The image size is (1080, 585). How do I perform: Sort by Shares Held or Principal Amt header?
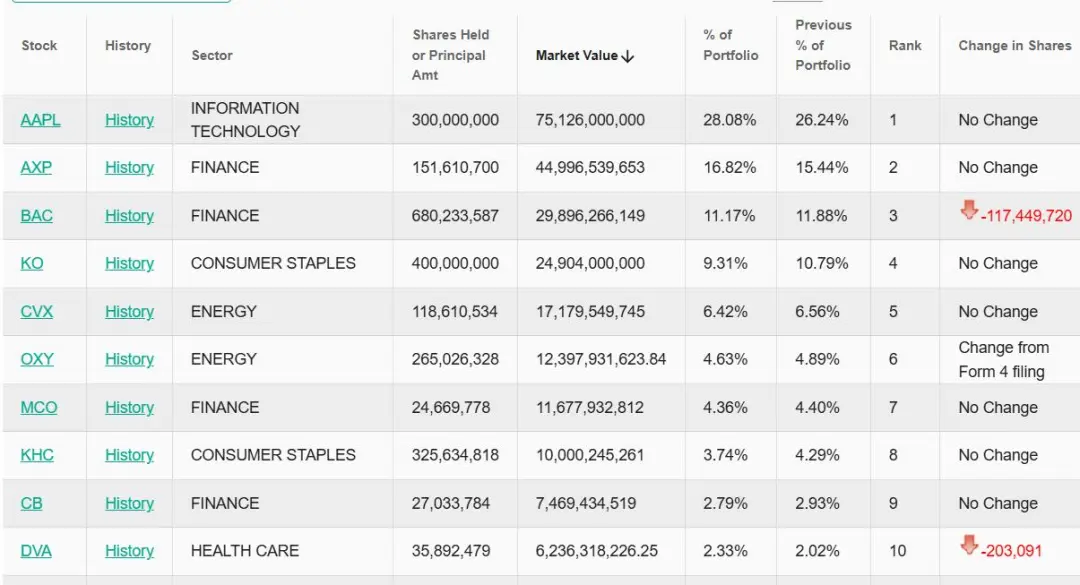(450, 55)
